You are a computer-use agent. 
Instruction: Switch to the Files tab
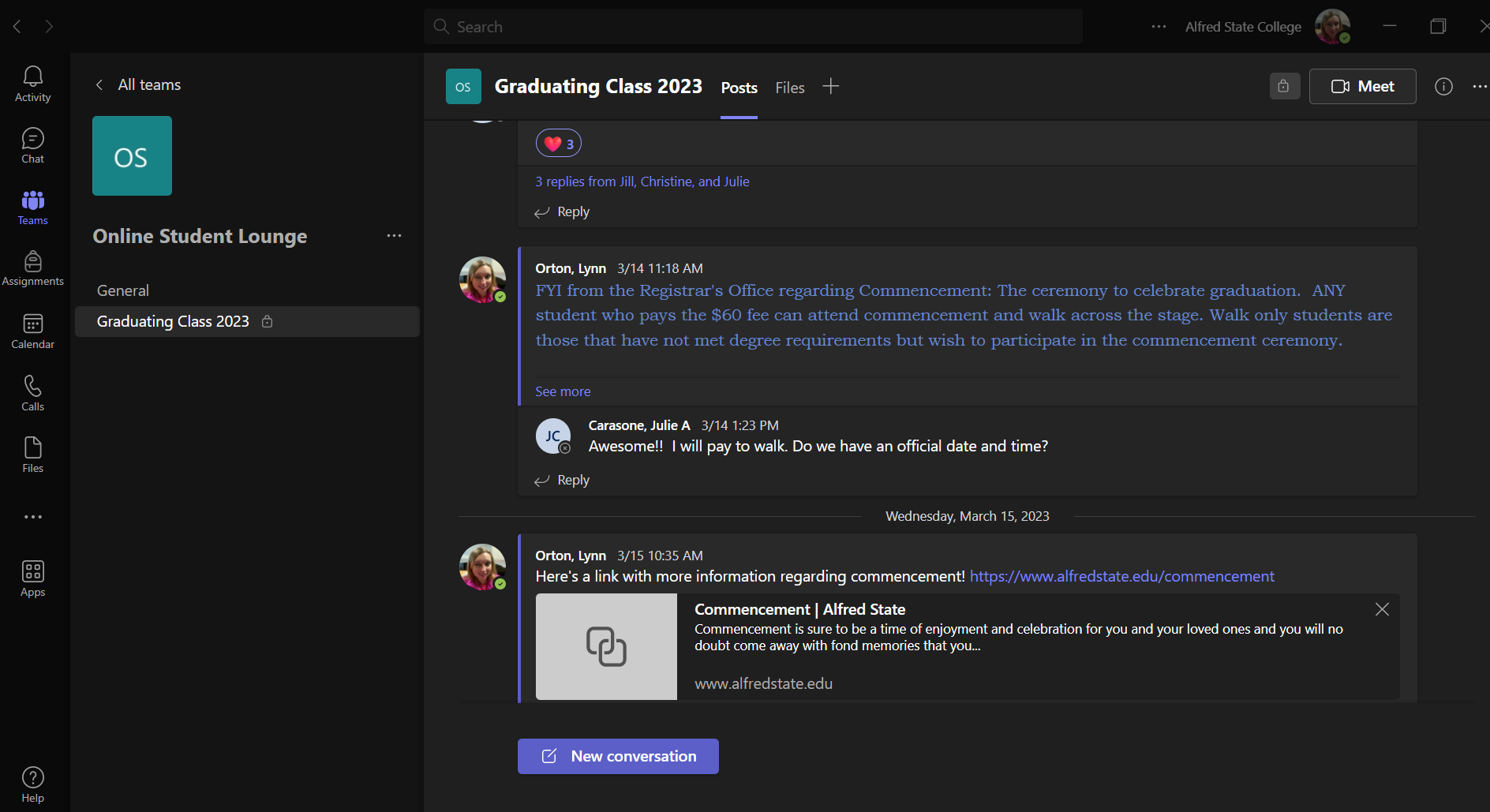[x=789, y=88]
